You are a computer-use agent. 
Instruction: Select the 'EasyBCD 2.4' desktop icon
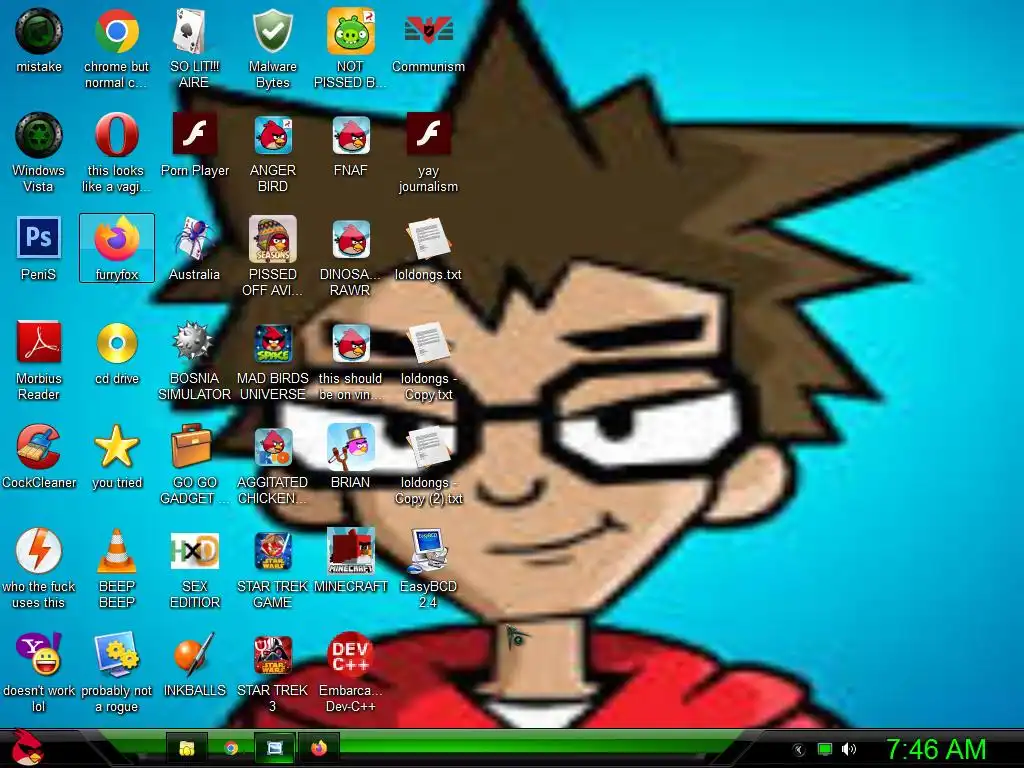click(428, 551)
